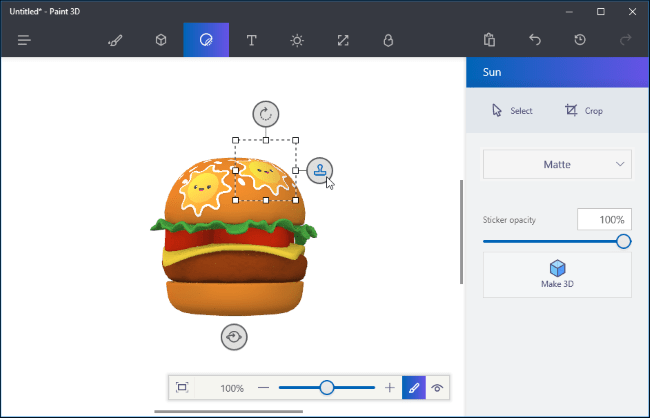Convert sticker with Make 3D button
This screenshot has width=650, height=418.
[557, 274]
